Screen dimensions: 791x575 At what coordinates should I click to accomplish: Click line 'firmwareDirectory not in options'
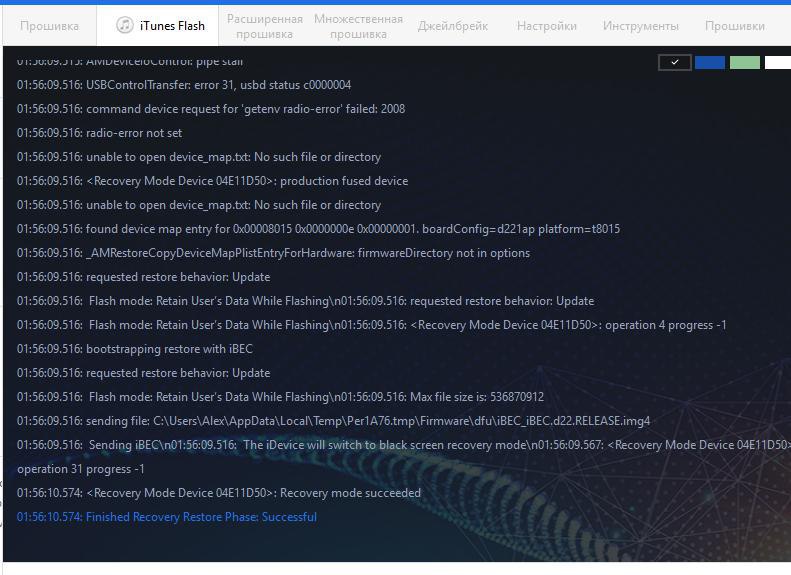point(273,253)
